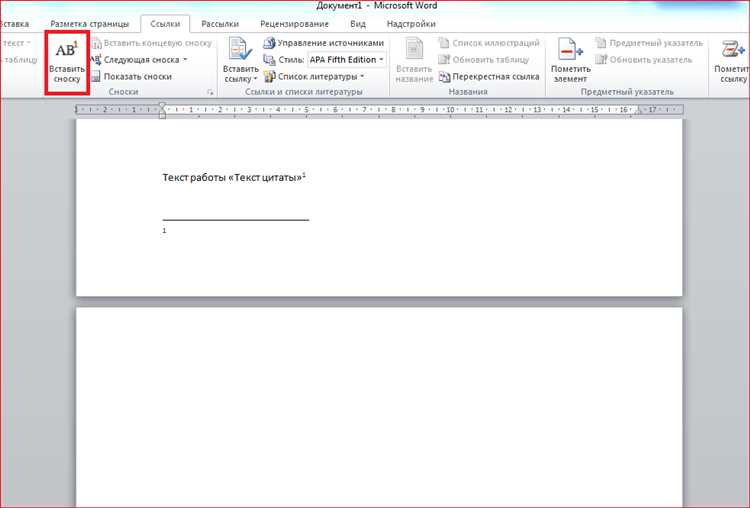750x508 pixels.
Task: Open the Вставка tab
Action: point(14,24)
